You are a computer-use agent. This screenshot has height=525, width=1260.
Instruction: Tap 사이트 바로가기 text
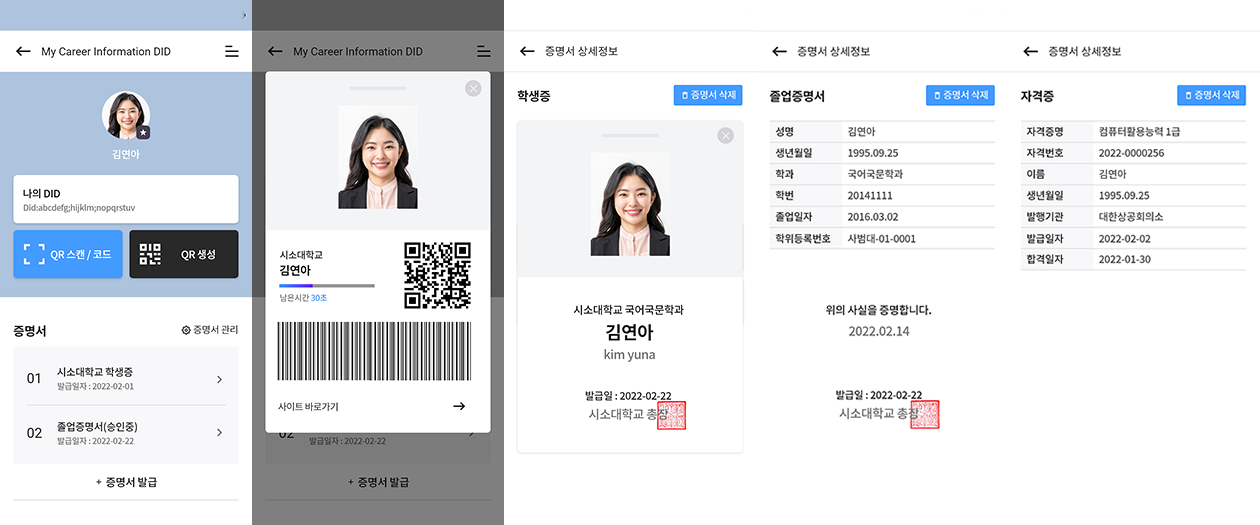click(308, 407)
